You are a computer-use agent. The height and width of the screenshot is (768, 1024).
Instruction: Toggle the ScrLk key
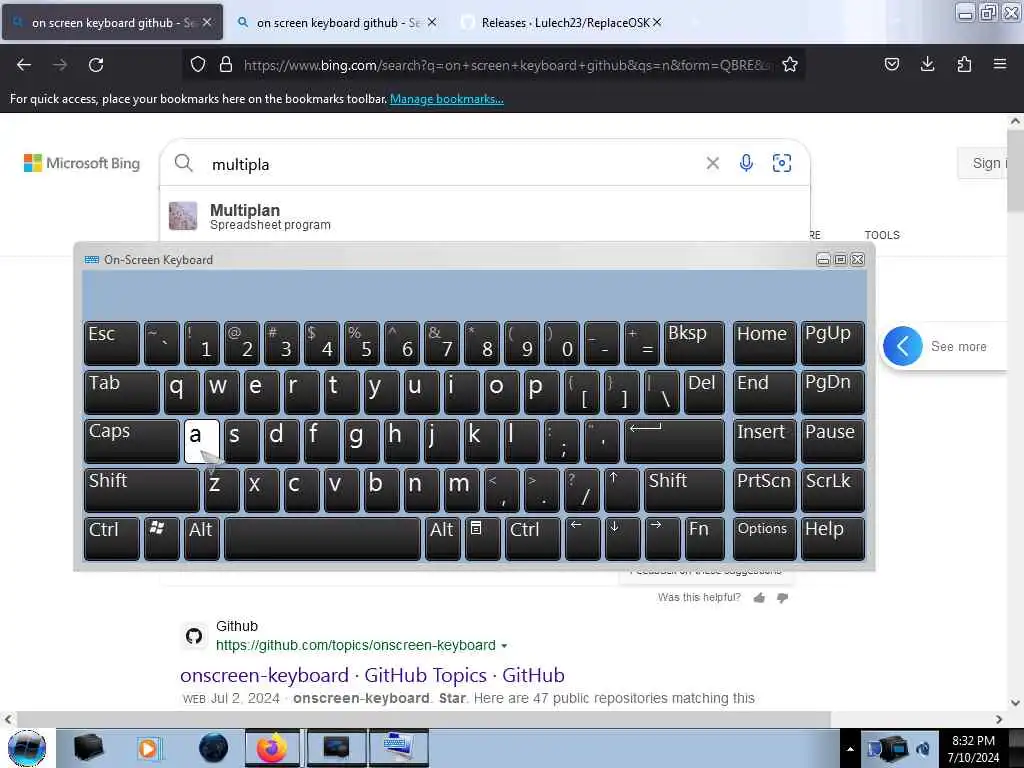[832, 489]
